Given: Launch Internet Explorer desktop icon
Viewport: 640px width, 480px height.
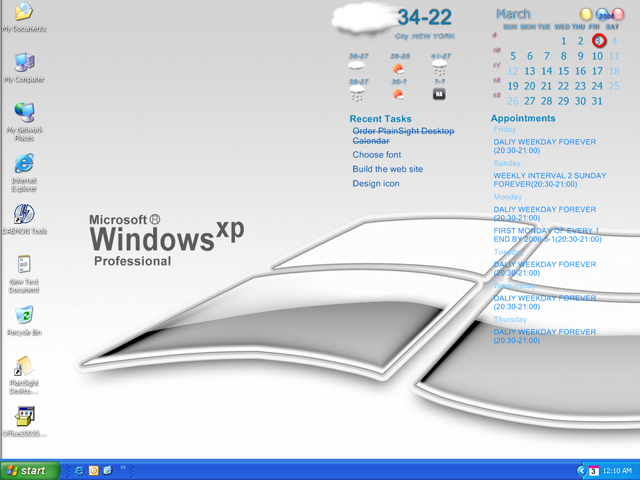Looking at the screenshot, I should coord(24,172).
